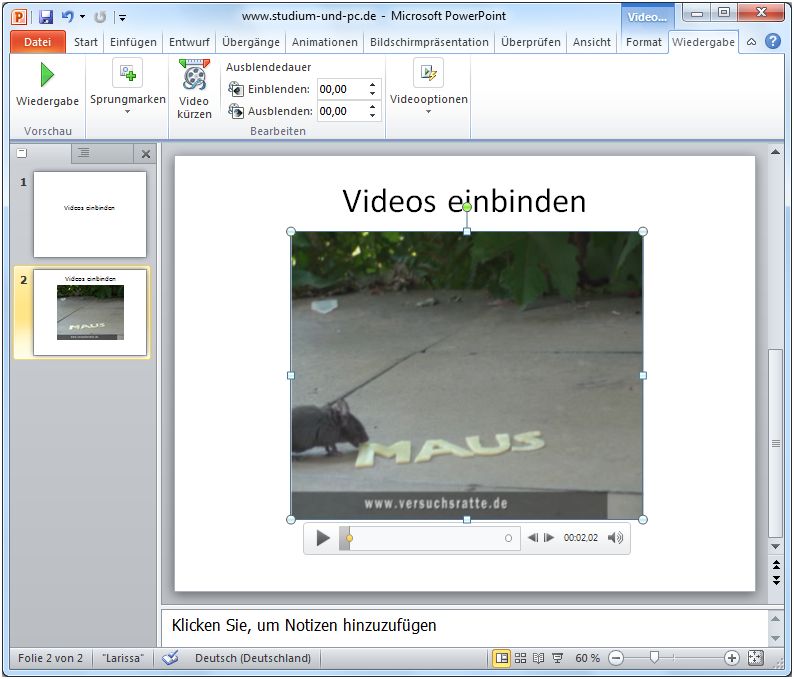This screenshot has height=679, width=794.
Task: Decrease the Einblenden fade-in value
Action: pos(373,94)
